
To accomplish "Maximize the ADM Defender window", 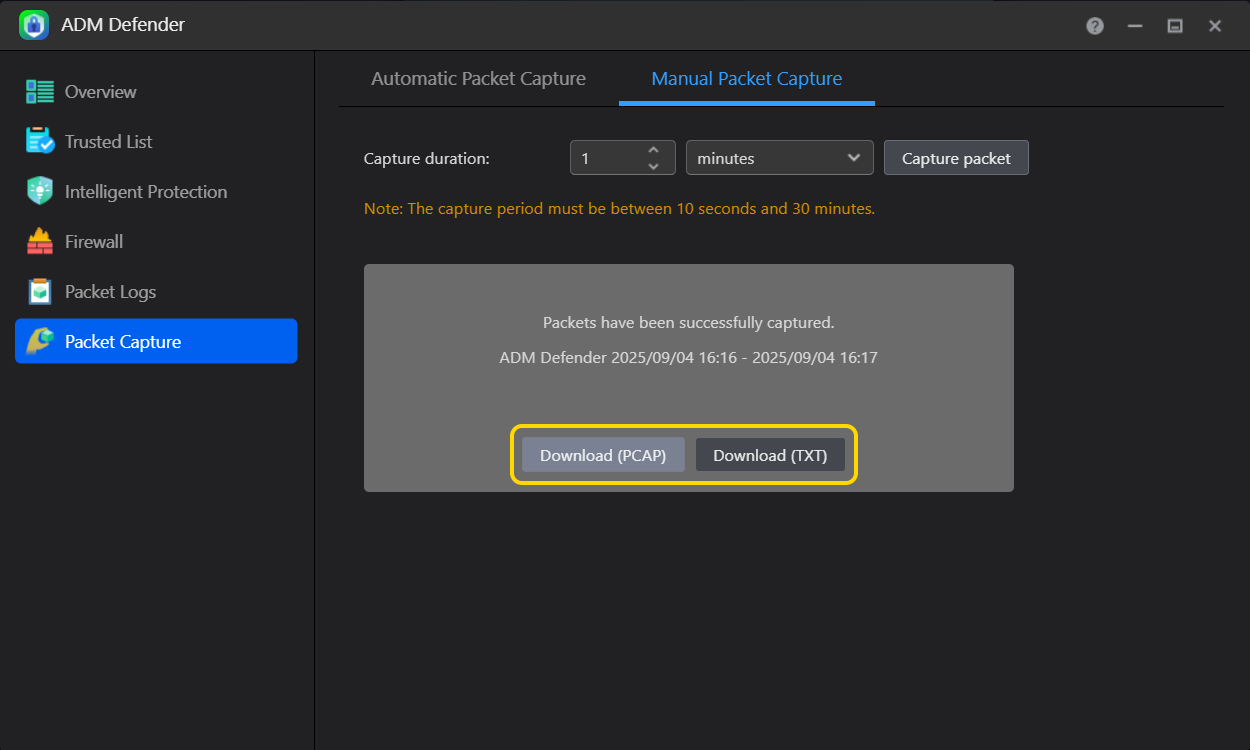I will (1175, 26).
